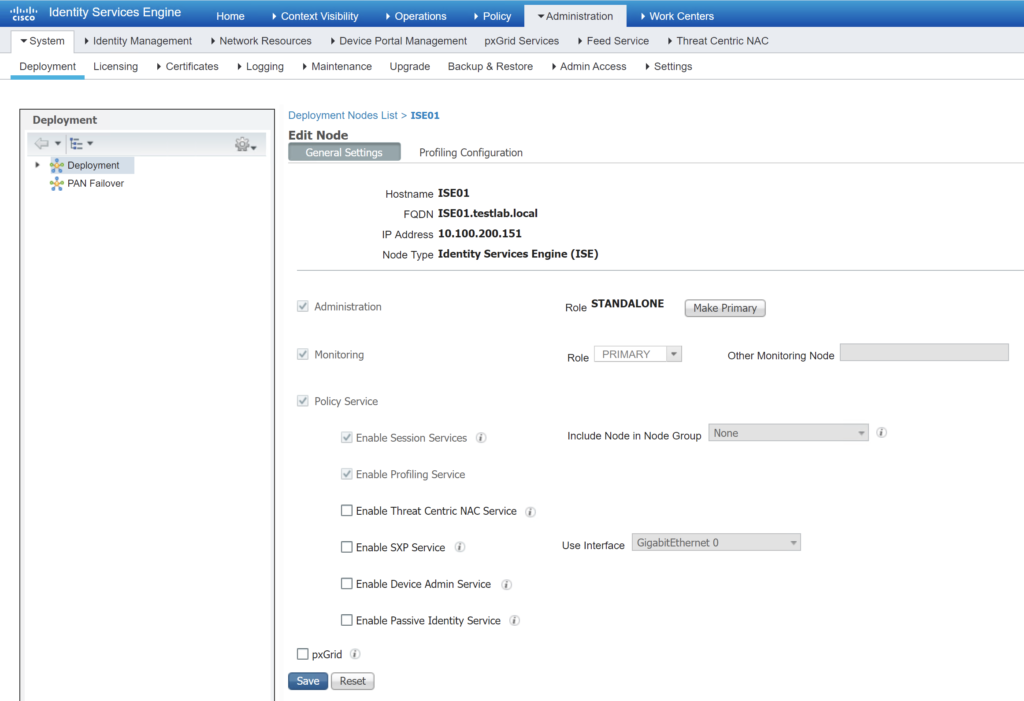1024x701 pixels.
Task: Click the Other Monitoring Node field
Action: click(924, 352)
